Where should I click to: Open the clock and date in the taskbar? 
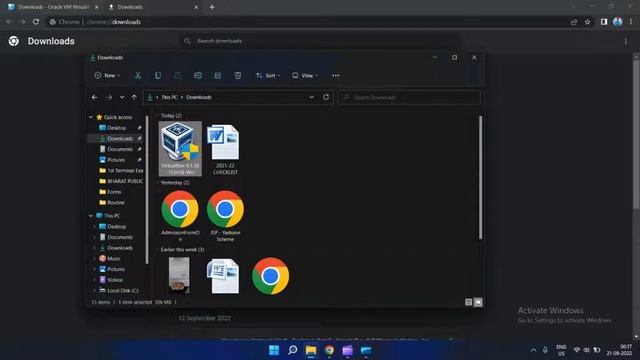click(619, 350)
